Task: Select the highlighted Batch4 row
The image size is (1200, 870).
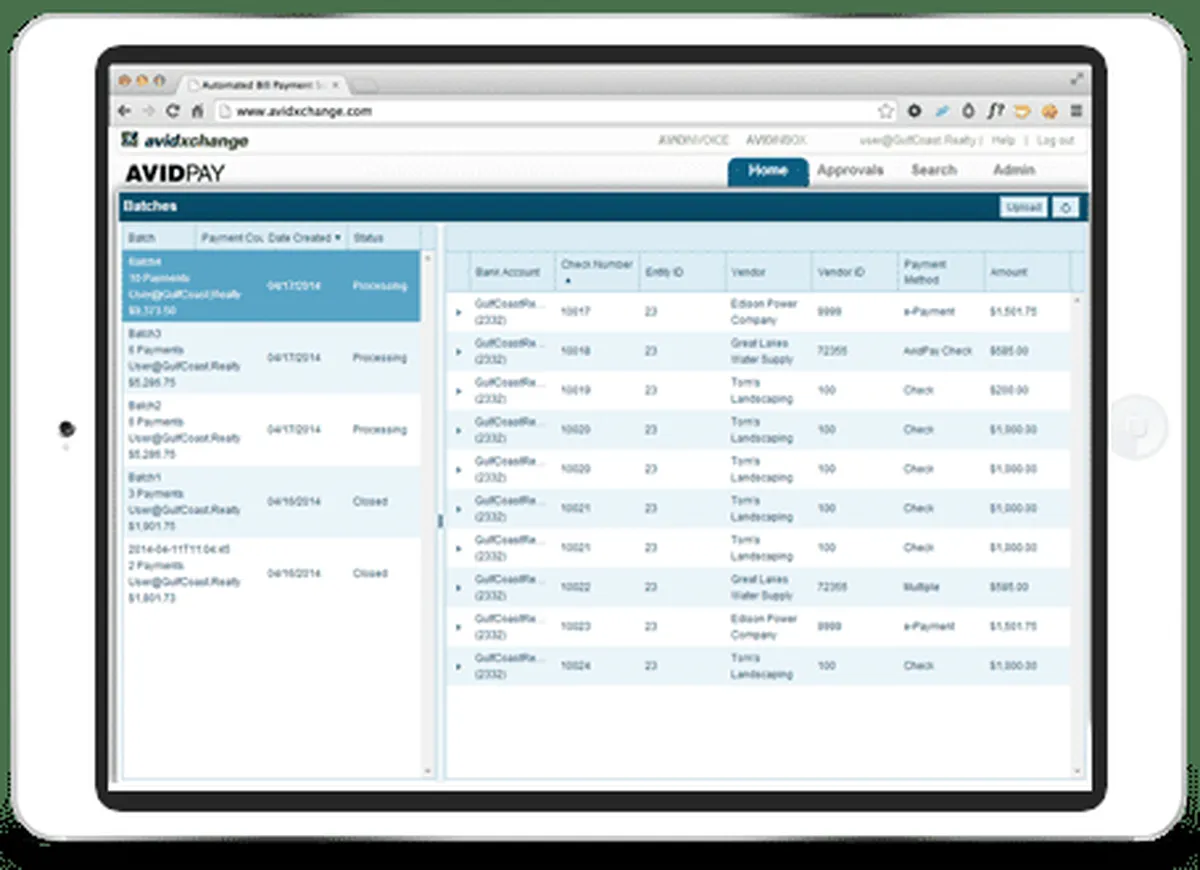Action: coord(271,286)
